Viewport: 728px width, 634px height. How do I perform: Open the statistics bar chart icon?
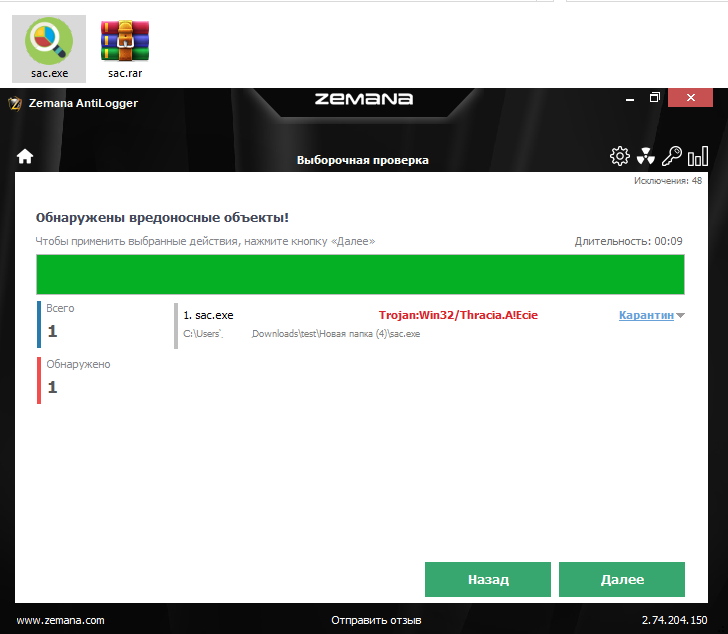pyautogui.click(x=697, y=156)
